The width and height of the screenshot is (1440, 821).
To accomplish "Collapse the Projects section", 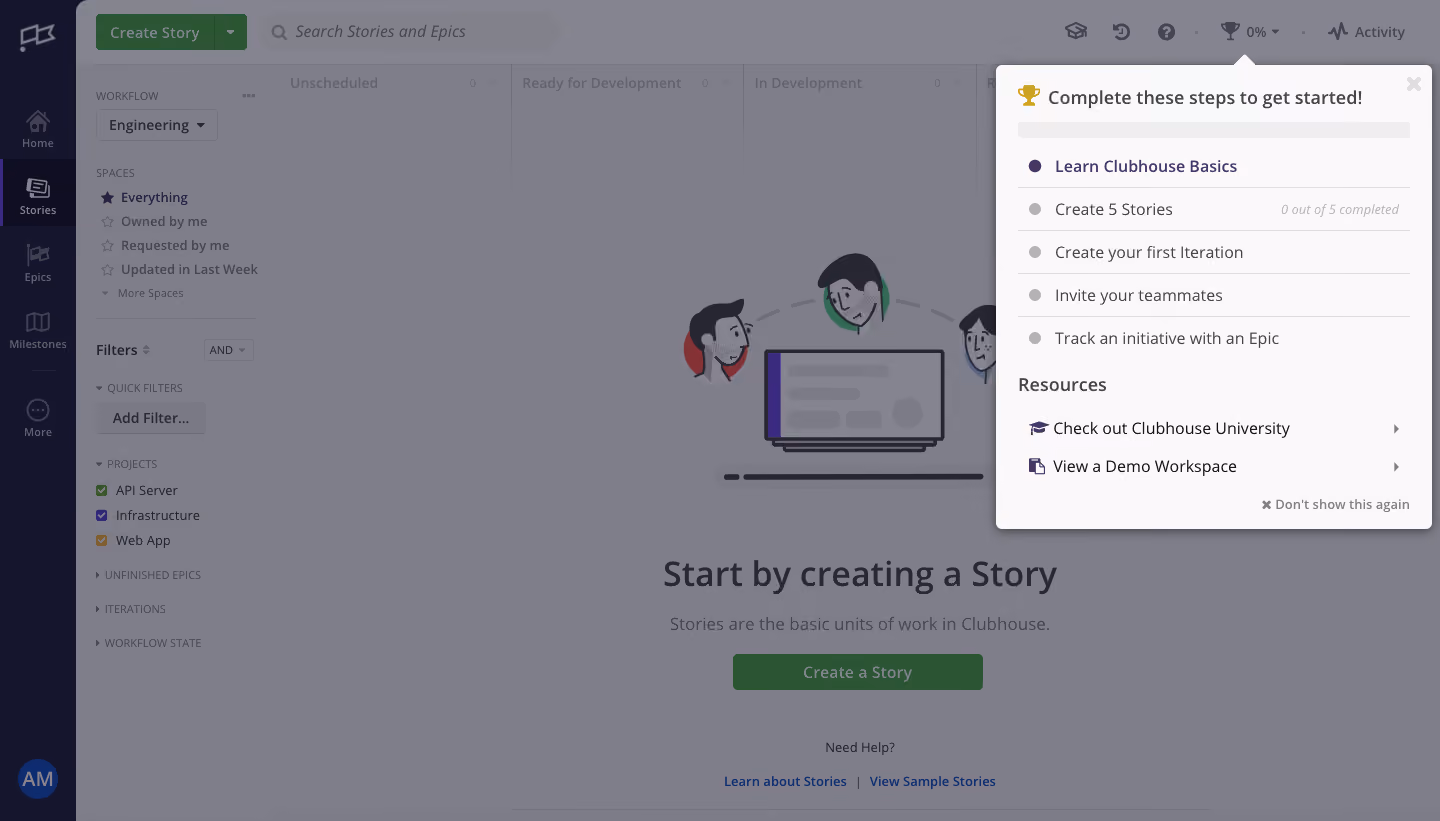I will (x=126, y=464).
